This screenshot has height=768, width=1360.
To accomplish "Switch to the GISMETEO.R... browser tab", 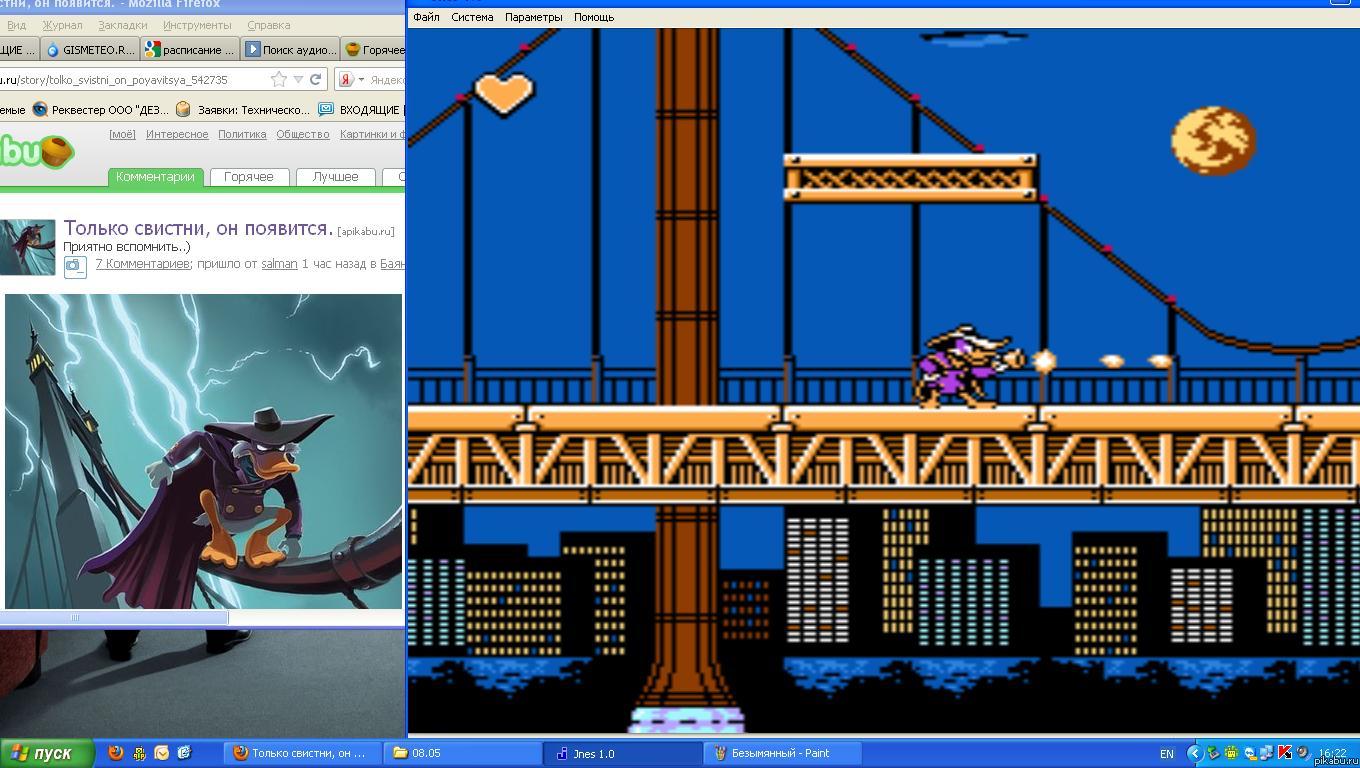I will (x=90, y=49).
